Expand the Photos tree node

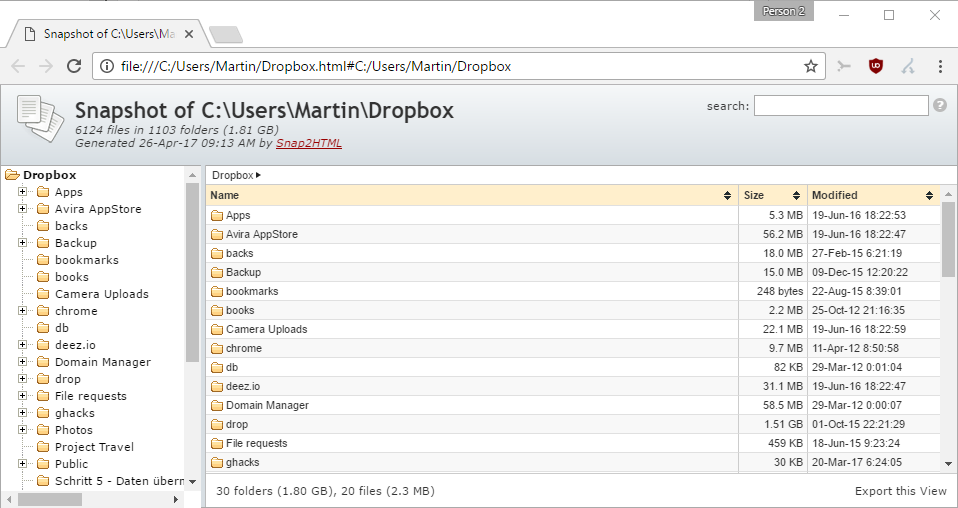(23, 430)
